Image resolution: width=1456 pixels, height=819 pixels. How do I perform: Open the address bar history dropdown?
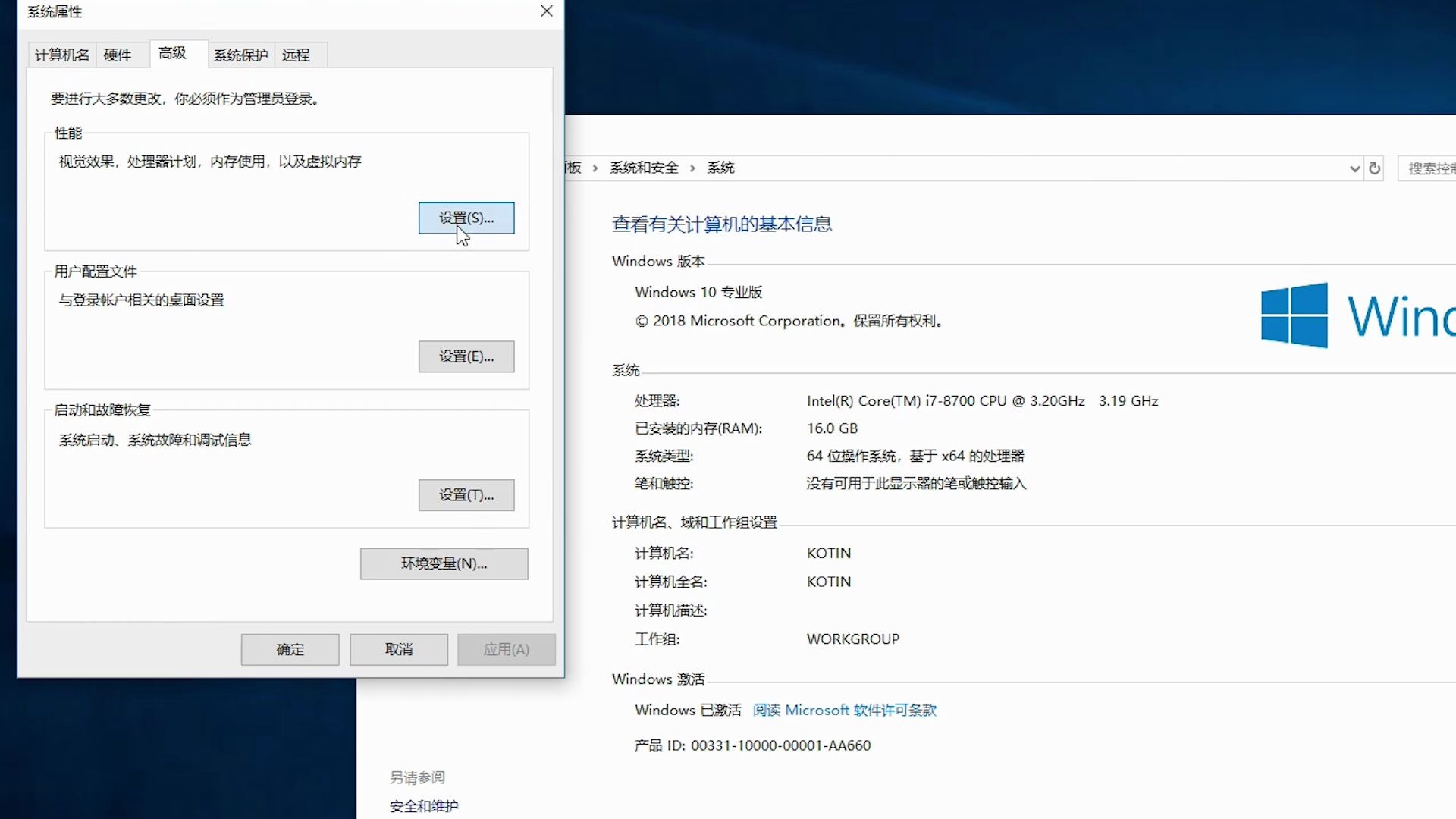click(x=1354, y=168)
